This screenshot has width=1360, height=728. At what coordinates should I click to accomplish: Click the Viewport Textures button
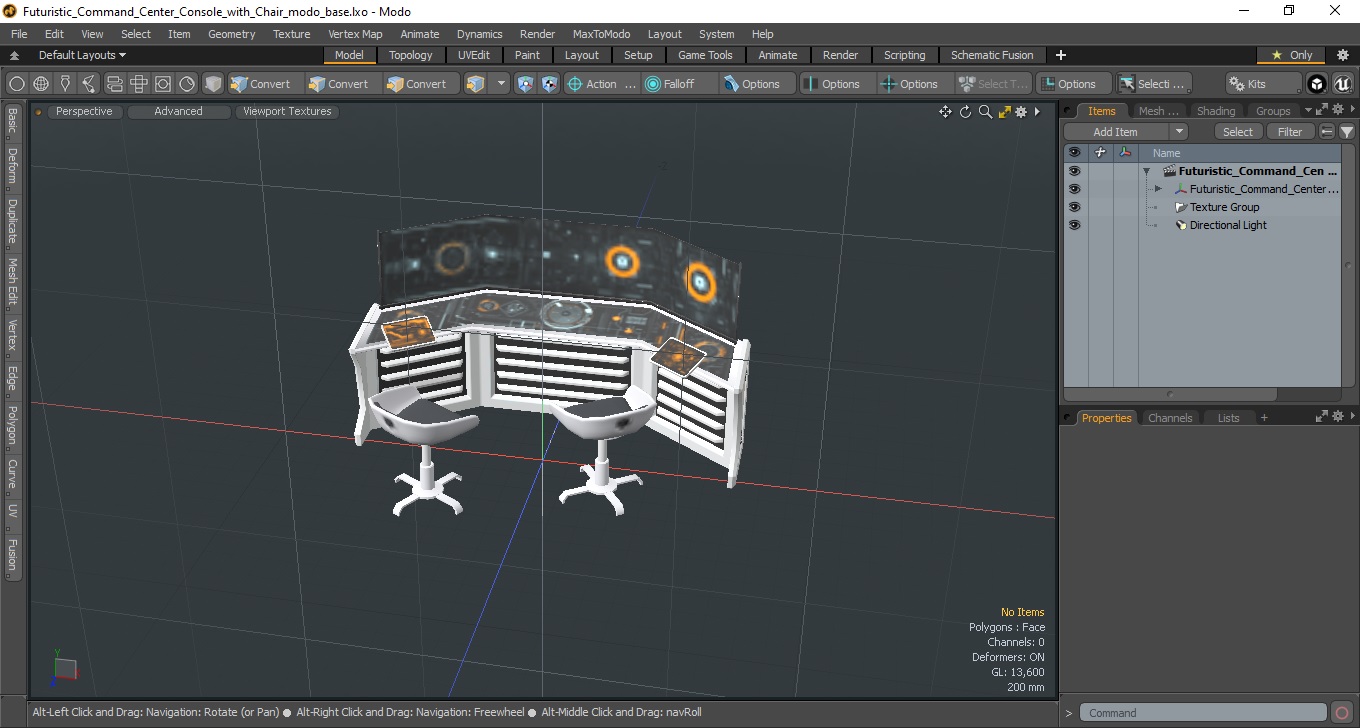(287, 112)
